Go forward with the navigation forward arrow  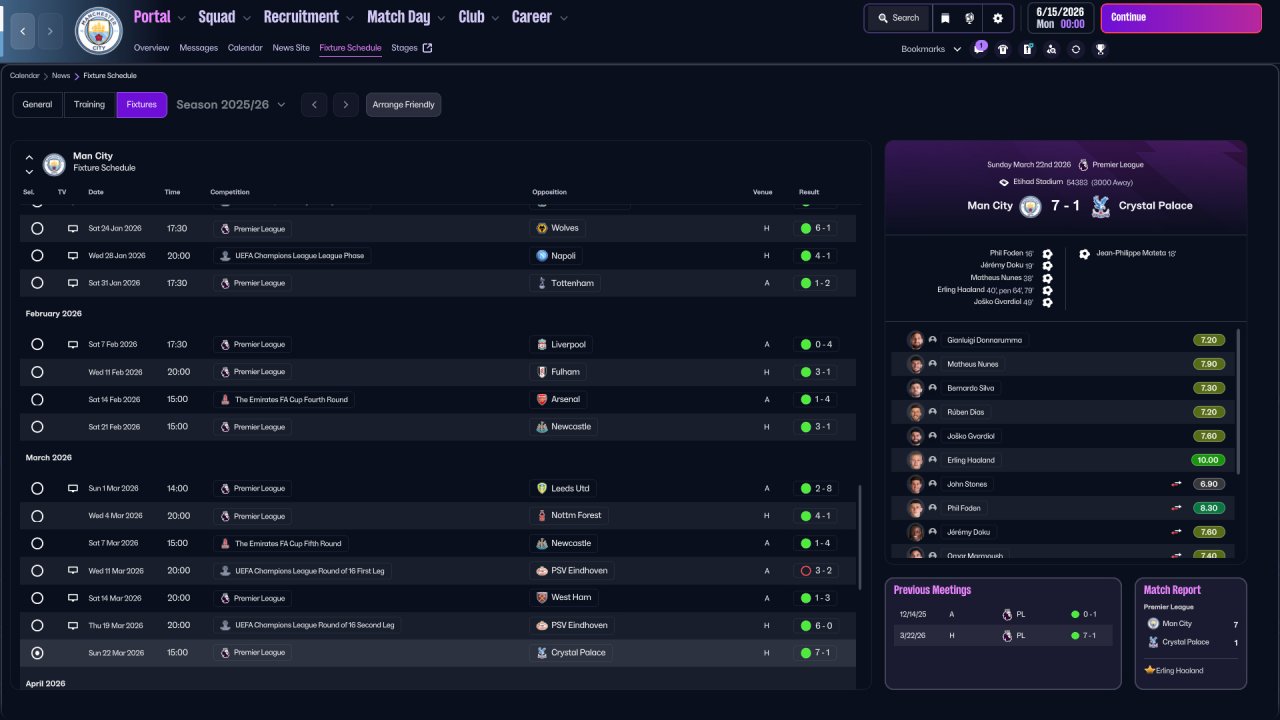[50, 31]
